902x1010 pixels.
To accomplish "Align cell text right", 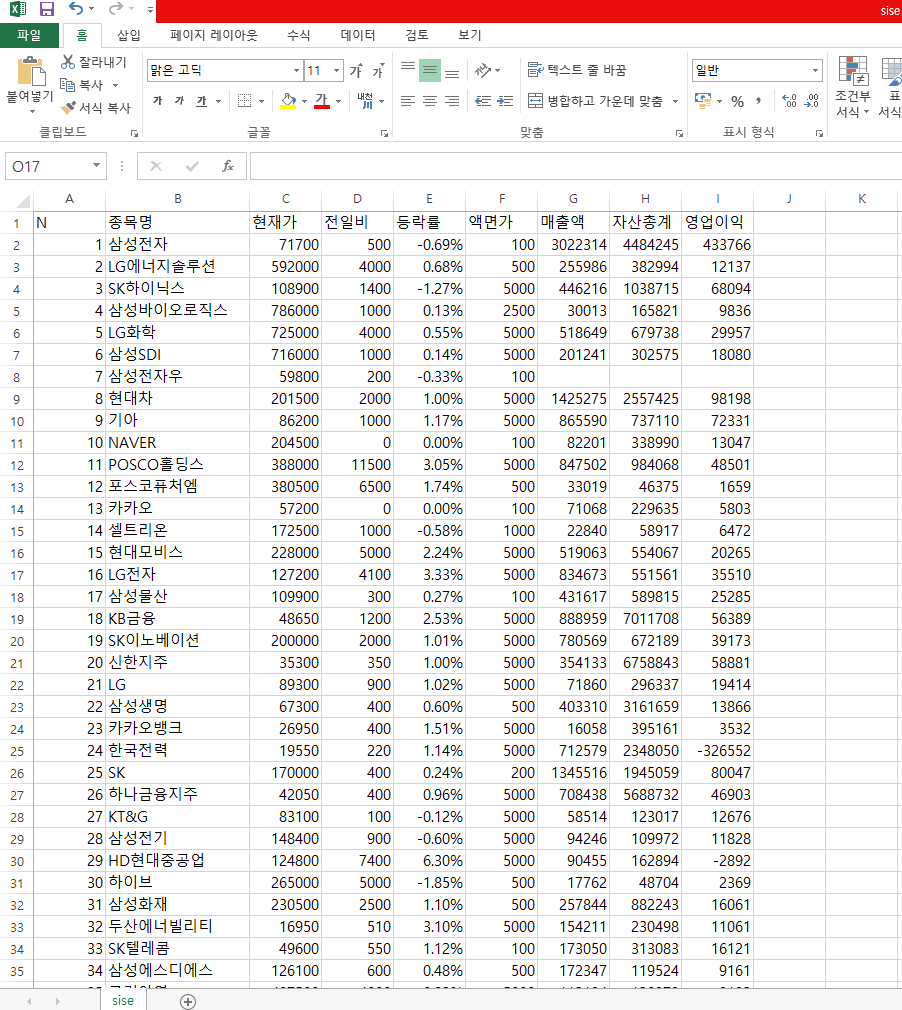I will pos(452,100).
